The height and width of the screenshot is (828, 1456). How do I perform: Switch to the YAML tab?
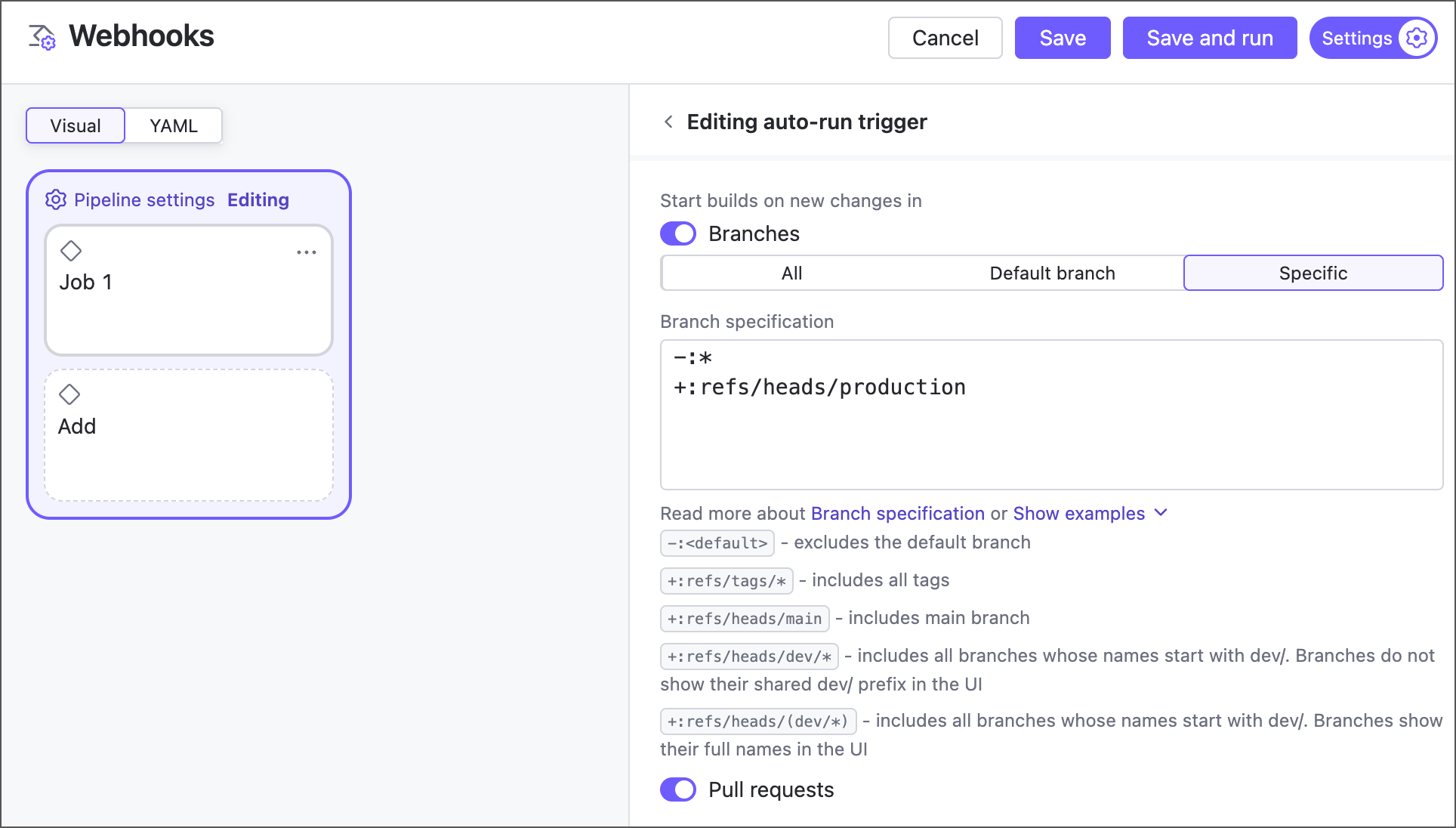point(173,125)
